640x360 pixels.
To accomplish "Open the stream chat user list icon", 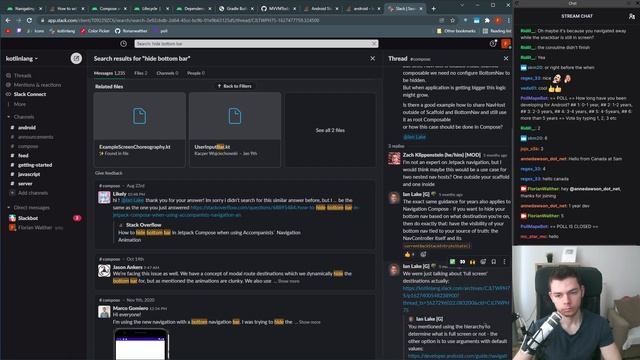I will pyautogui.click(x=632, y=16).
